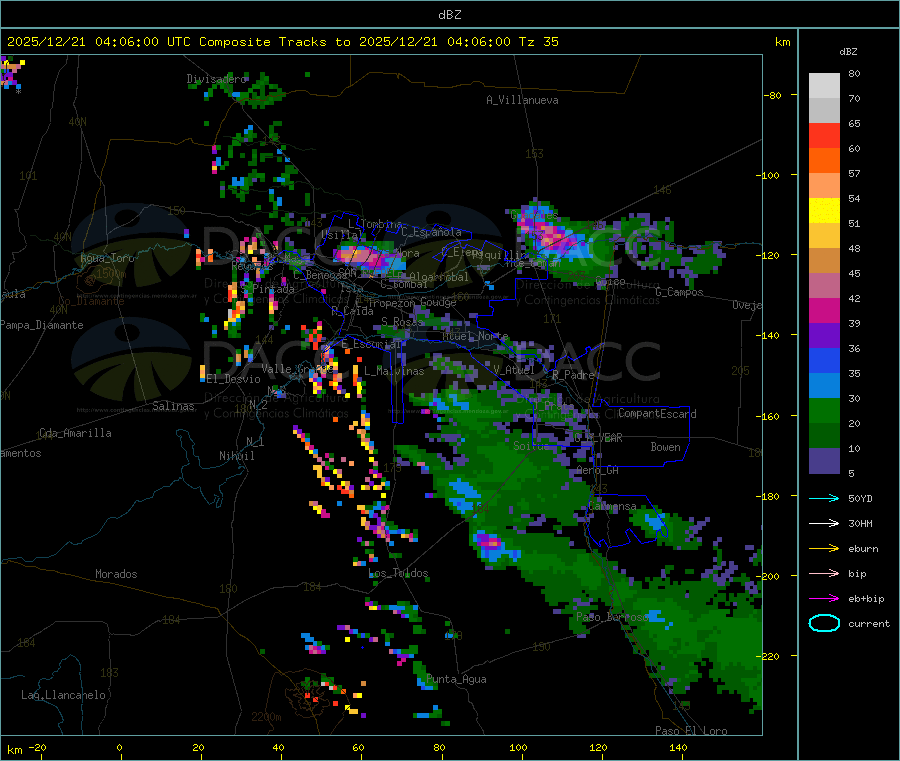Viewport: 900px width, 761px height.
Task: Click the 2200m elevation contour label
Action: [x=266, y=717]
